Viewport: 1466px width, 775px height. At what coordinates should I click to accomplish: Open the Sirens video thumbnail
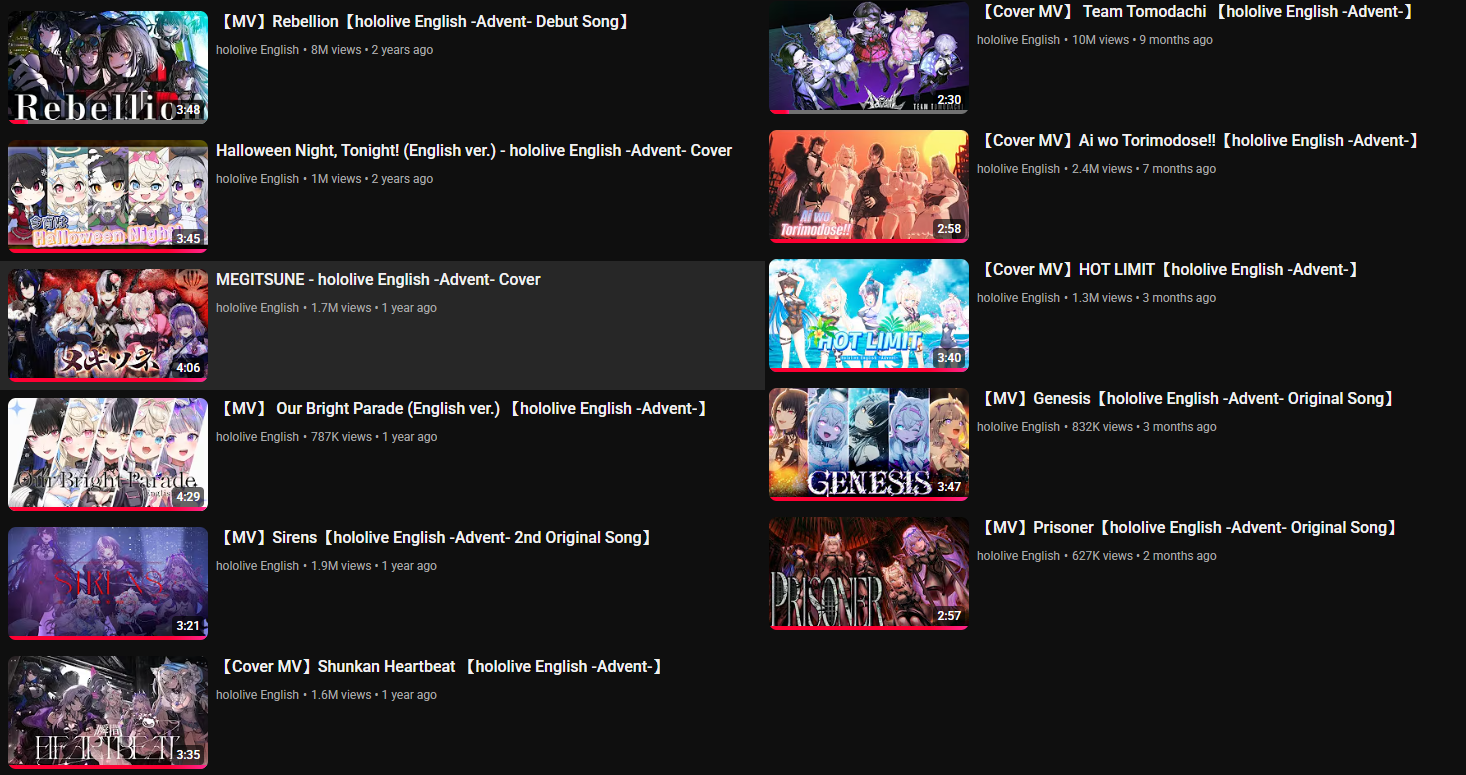click(x=108, y=583)
